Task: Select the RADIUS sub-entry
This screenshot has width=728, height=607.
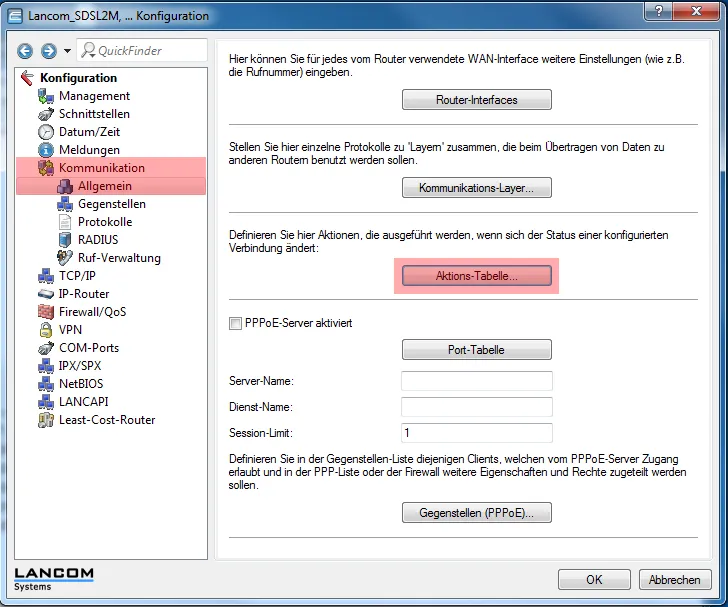Action: [98, 240]
